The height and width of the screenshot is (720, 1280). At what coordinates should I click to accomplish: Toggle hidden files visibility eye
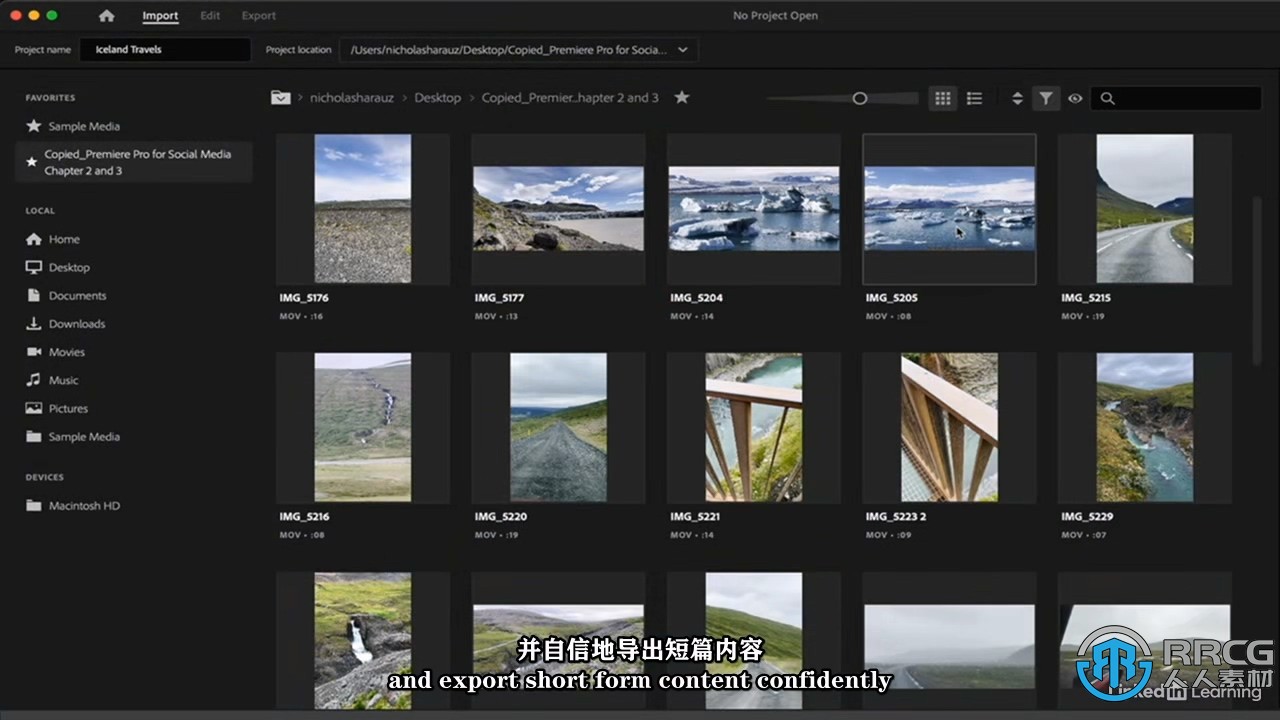coord(1075,98)
